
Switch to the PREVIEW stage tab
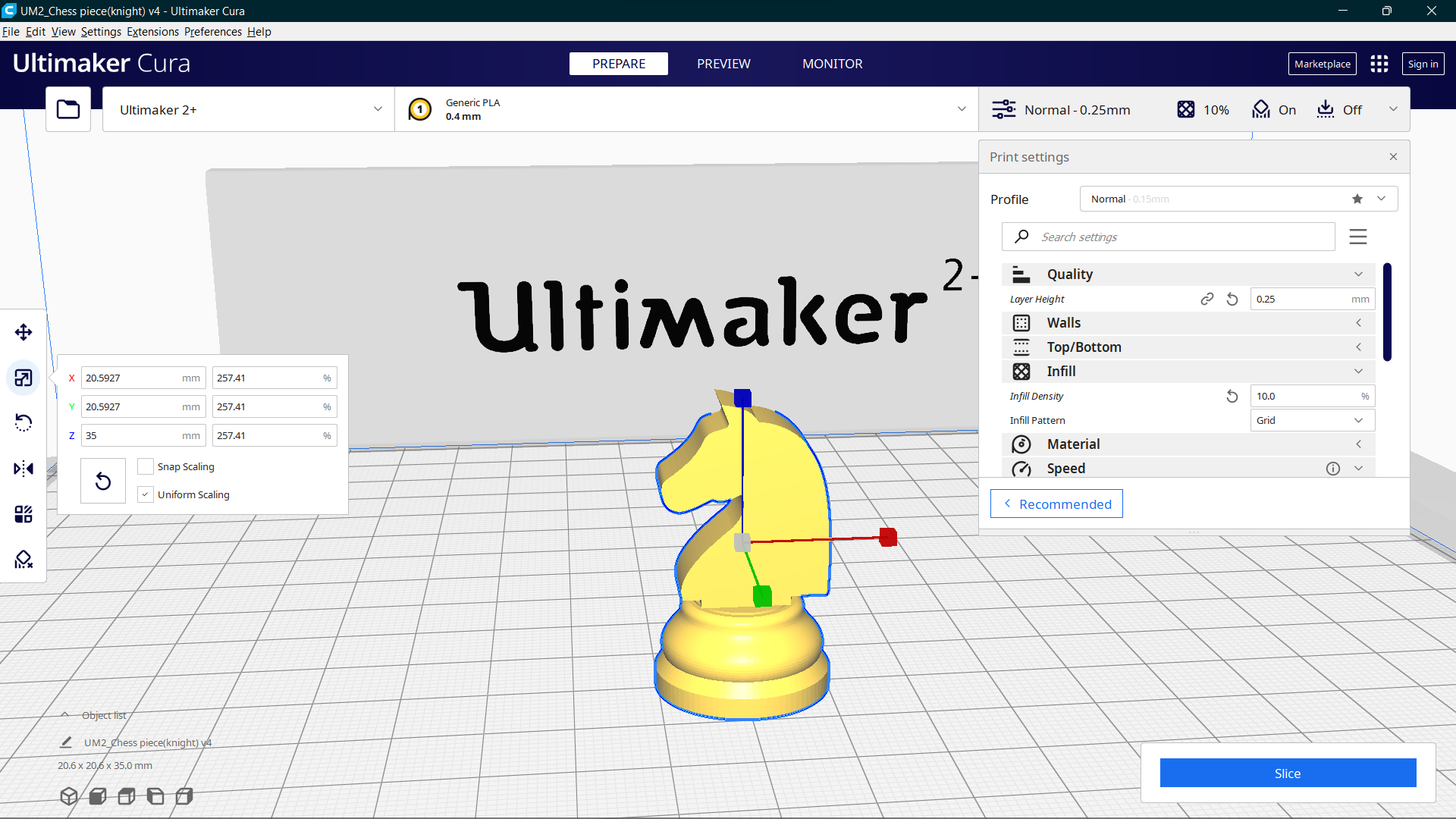[723, 64]
